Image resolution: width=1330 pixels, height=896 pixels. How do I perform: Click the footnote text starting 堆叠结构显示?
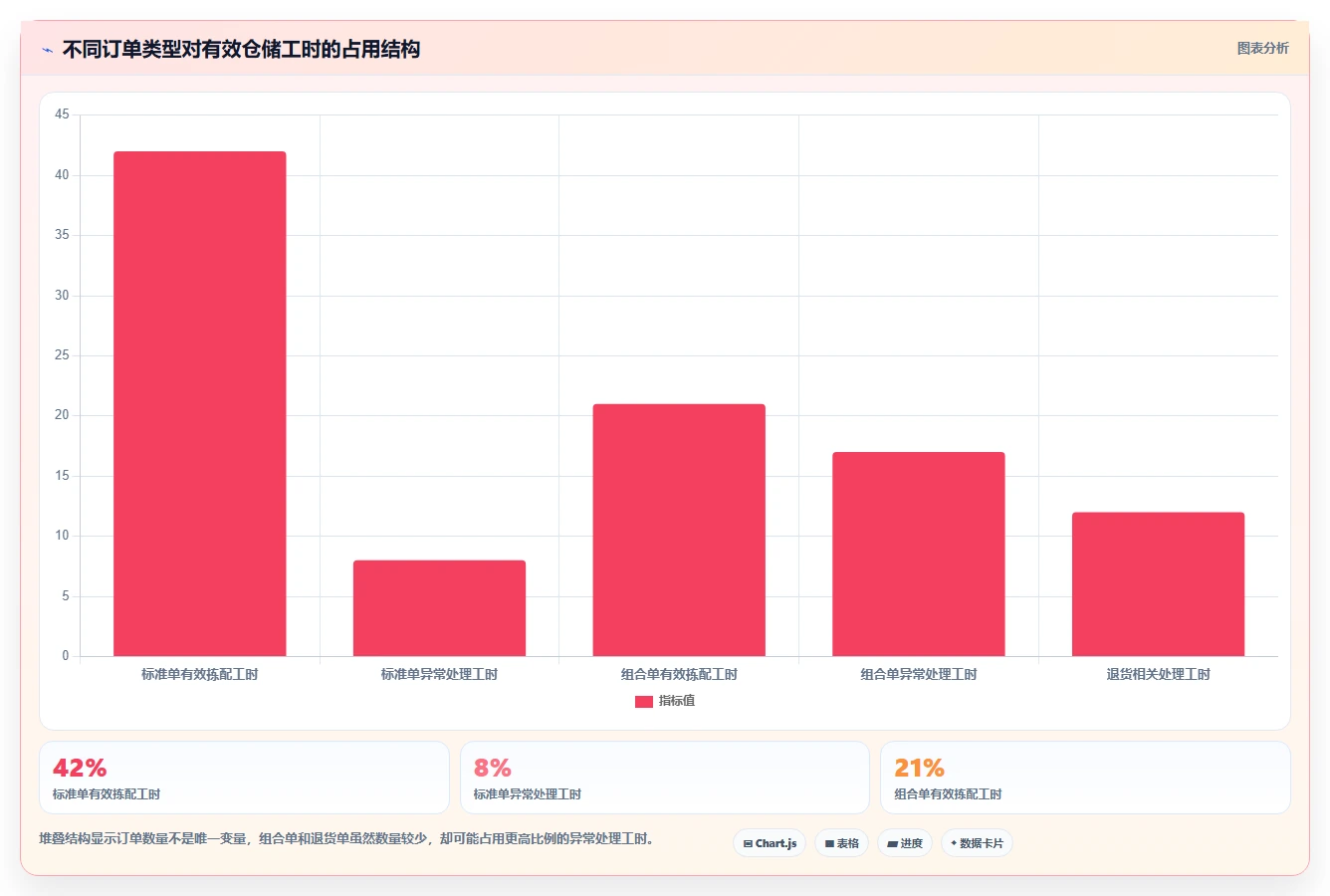348,839
